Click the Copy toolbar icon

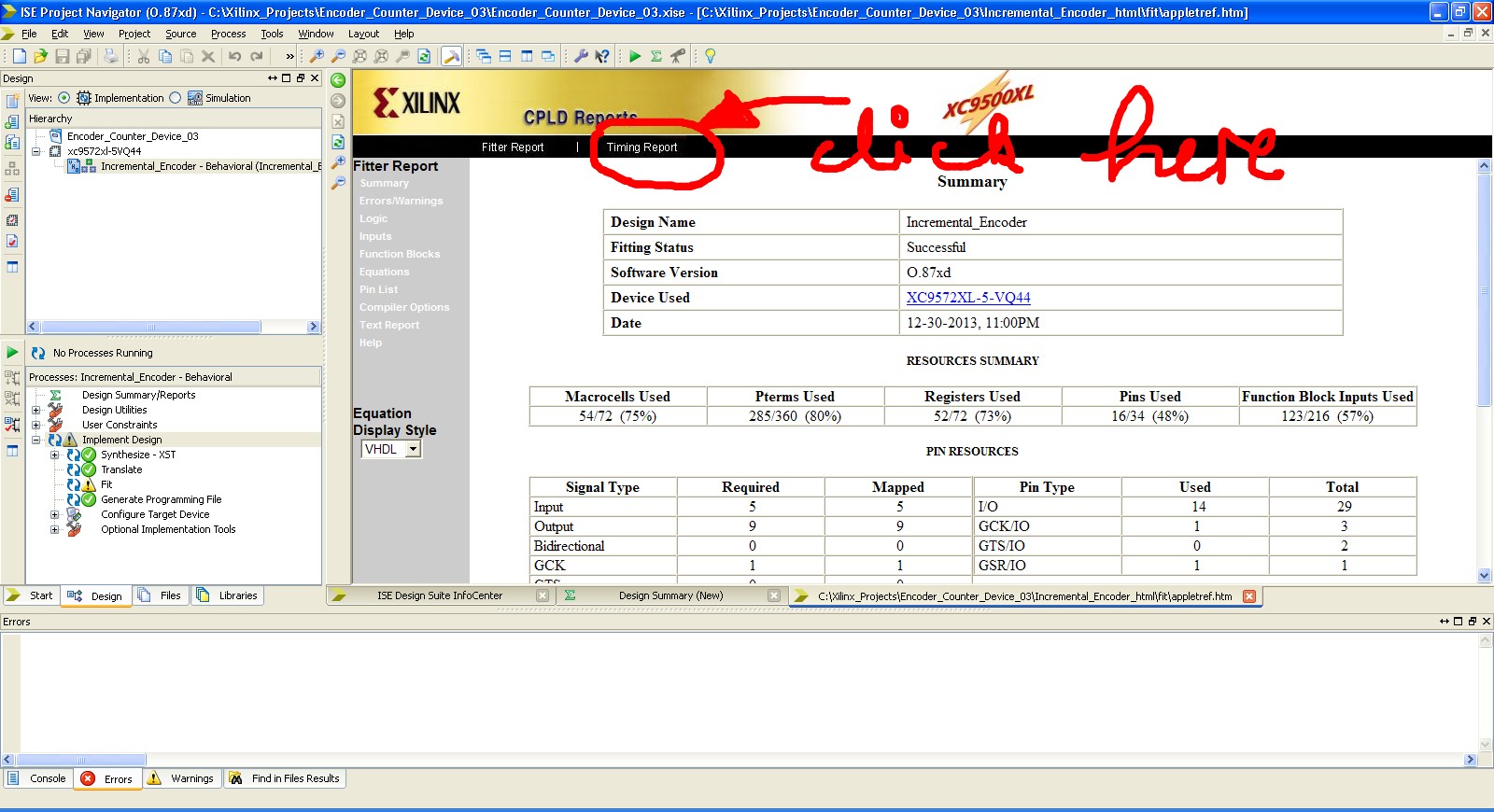pos(165,56)
